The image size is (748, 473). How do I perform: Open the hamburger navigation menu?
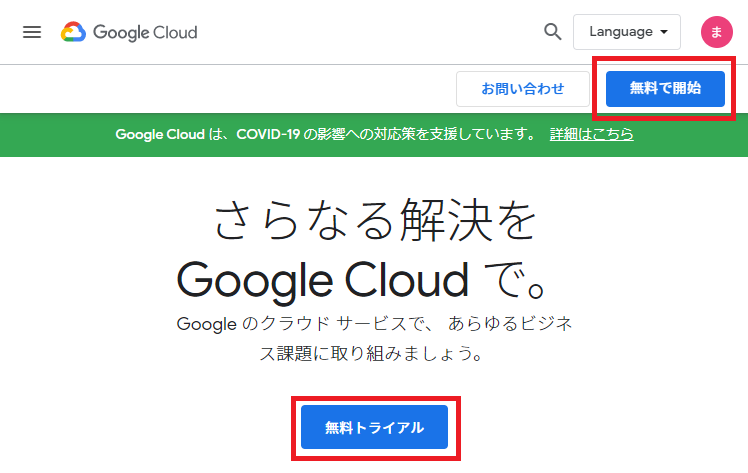pyautogui.click(x=32, y=32)
